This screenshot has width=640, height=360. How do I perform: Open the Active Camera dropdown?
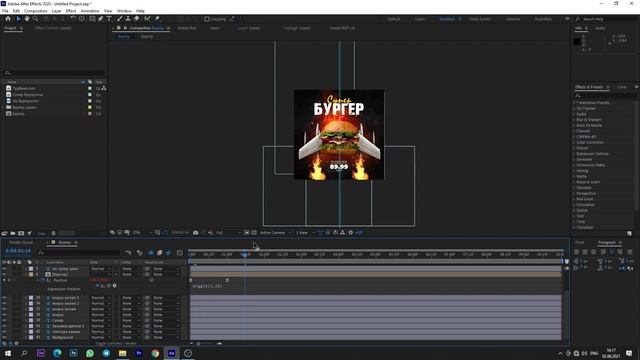pyautogui.click(x=276, y=233)
